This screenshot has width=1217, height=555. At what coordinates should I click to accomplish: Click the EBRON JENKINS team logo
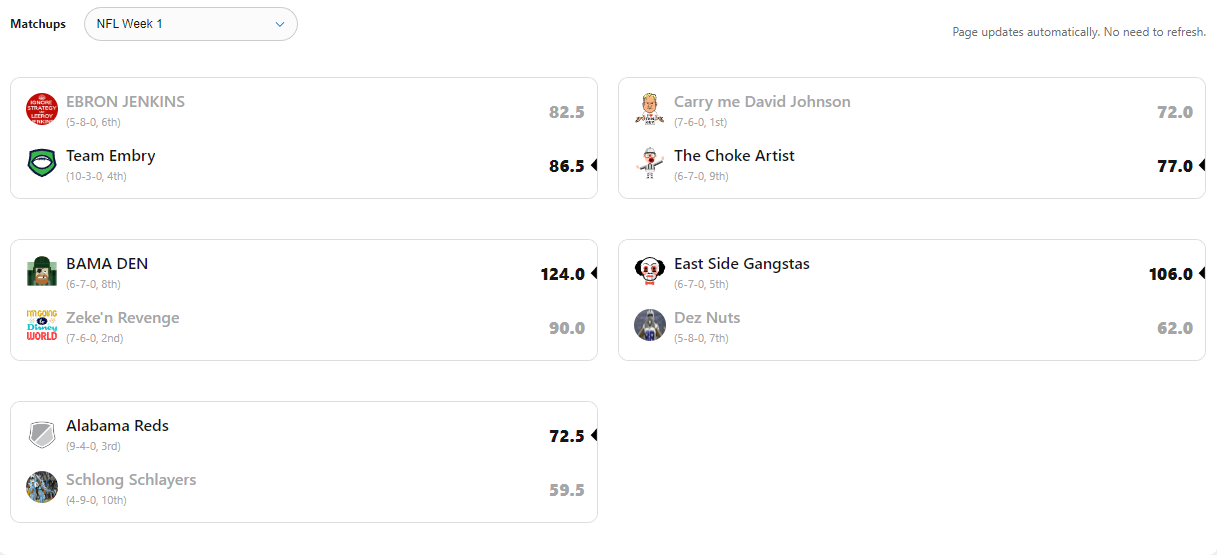click(42, 109)
